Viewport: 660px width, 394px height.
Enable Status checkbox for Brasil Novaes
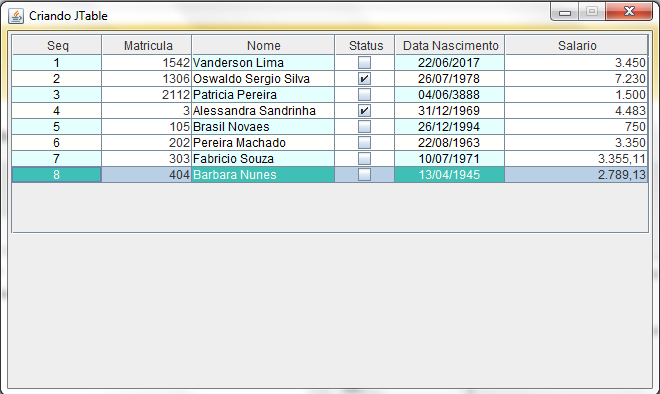point(365,127)
